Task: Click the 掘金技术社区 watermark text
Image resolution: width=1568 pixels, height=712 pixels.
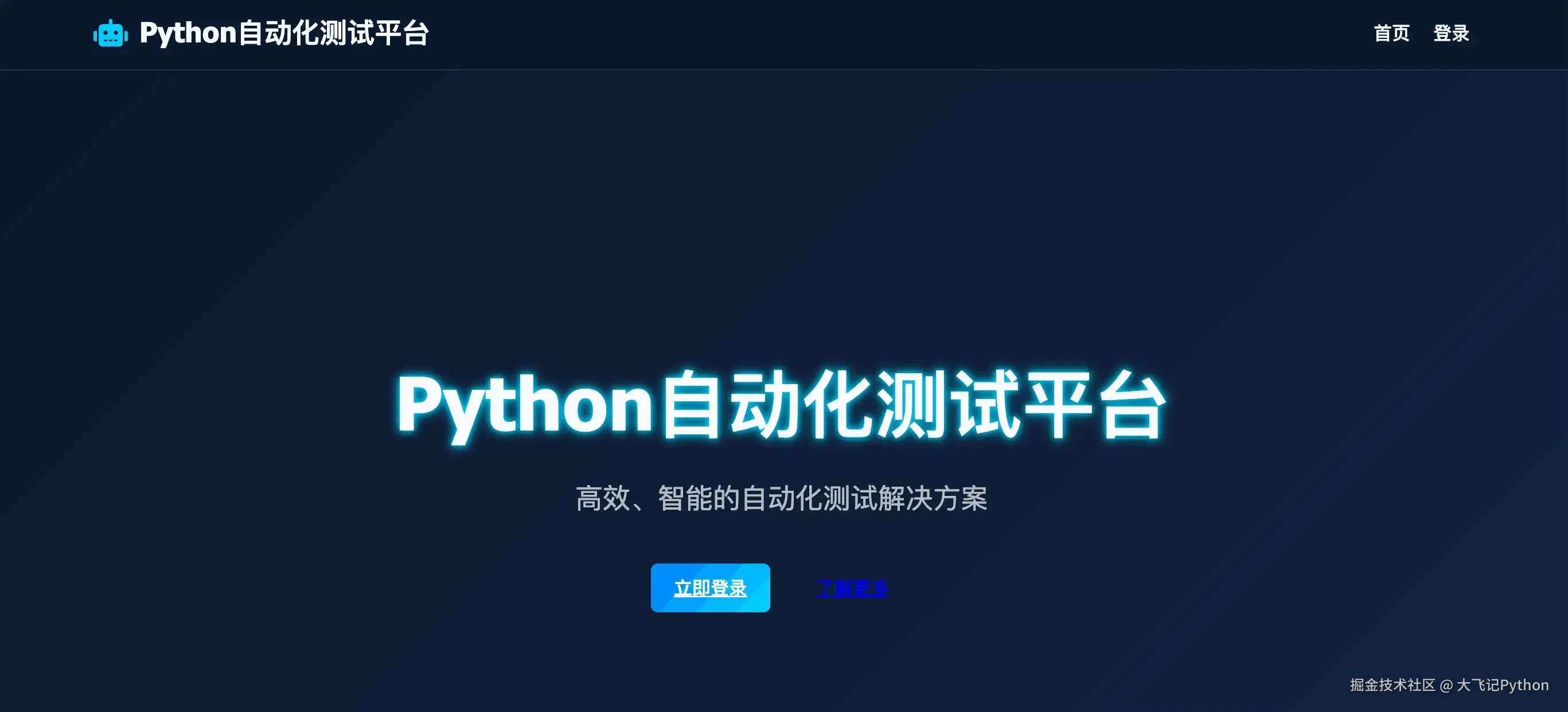Action: click(x=1393, y=684)
